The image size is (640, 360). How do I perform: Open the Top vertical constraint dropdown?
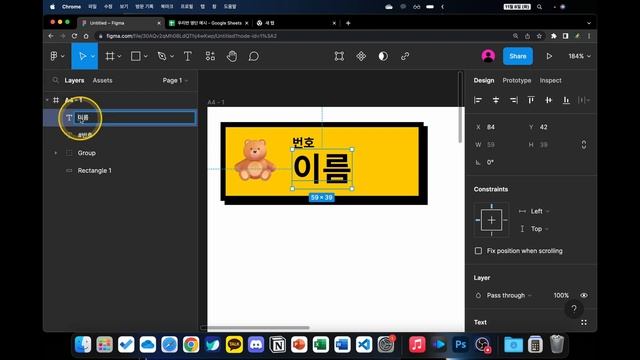pos(539,229)
